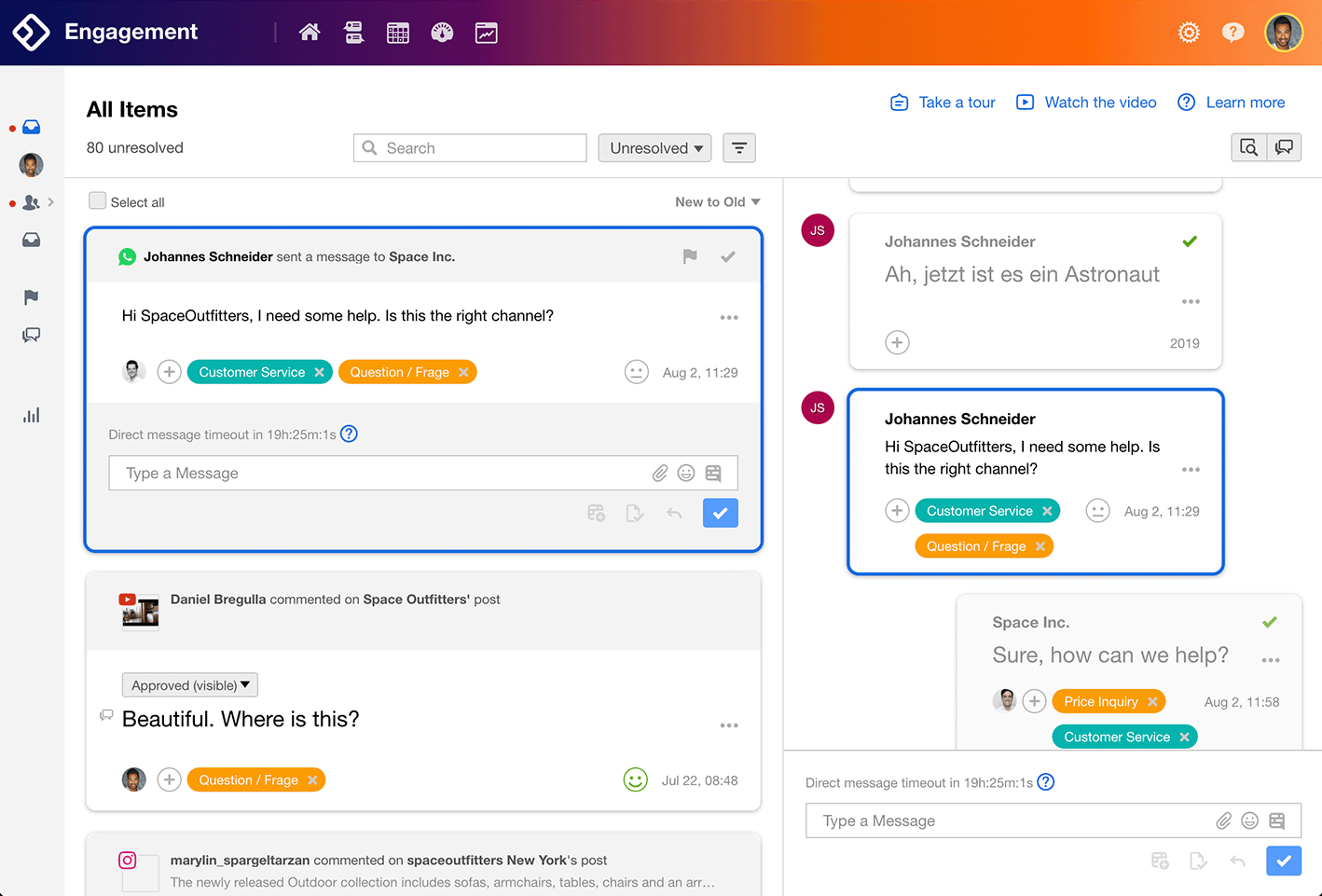Open the analytics chart icon in header
This screenshot has width=1322, height=896.
[487, 33]
